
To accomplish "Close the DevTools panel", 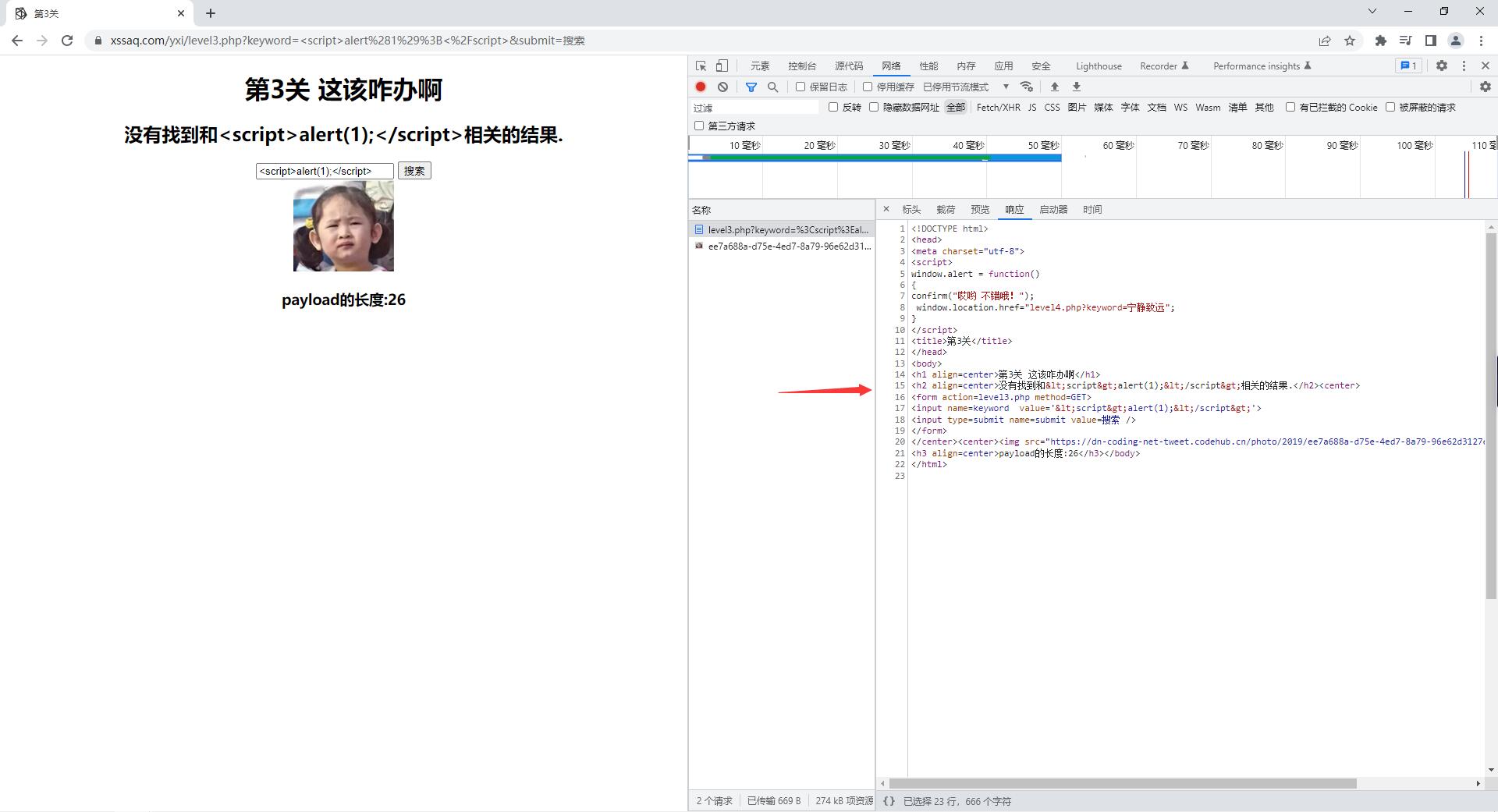I will pos(1486,66).
